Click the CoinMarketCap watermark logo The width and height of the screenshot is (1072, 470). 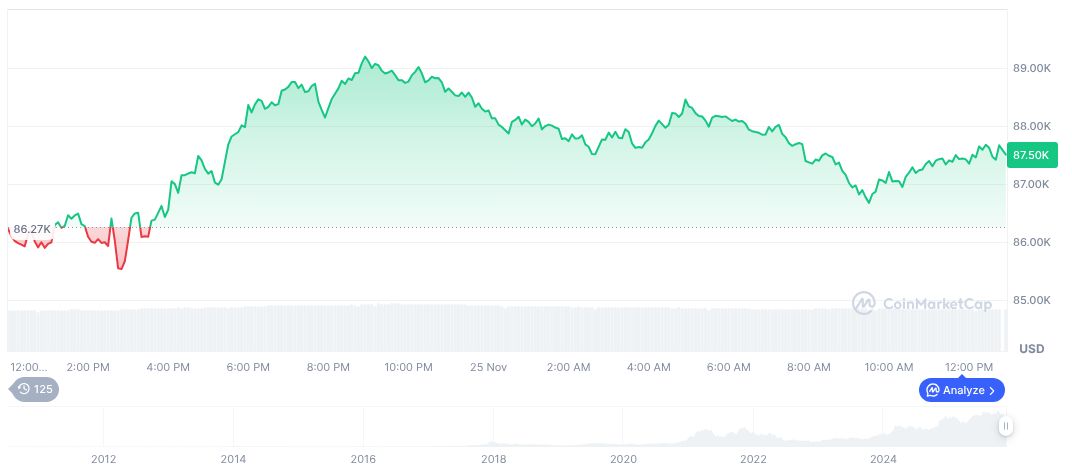921,302
